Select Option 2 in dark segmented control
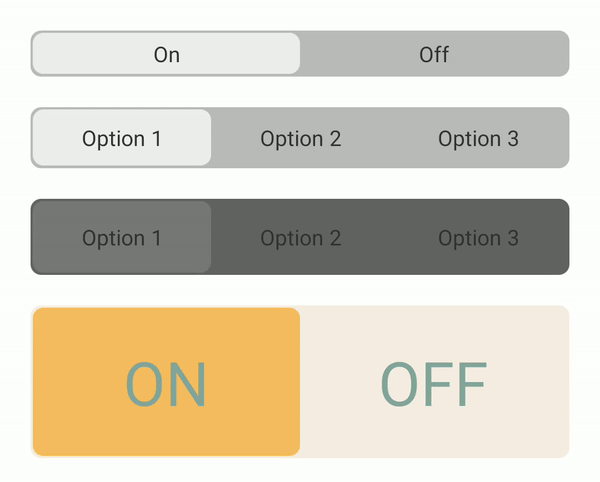Screen dimensions: 600x482 300,237
